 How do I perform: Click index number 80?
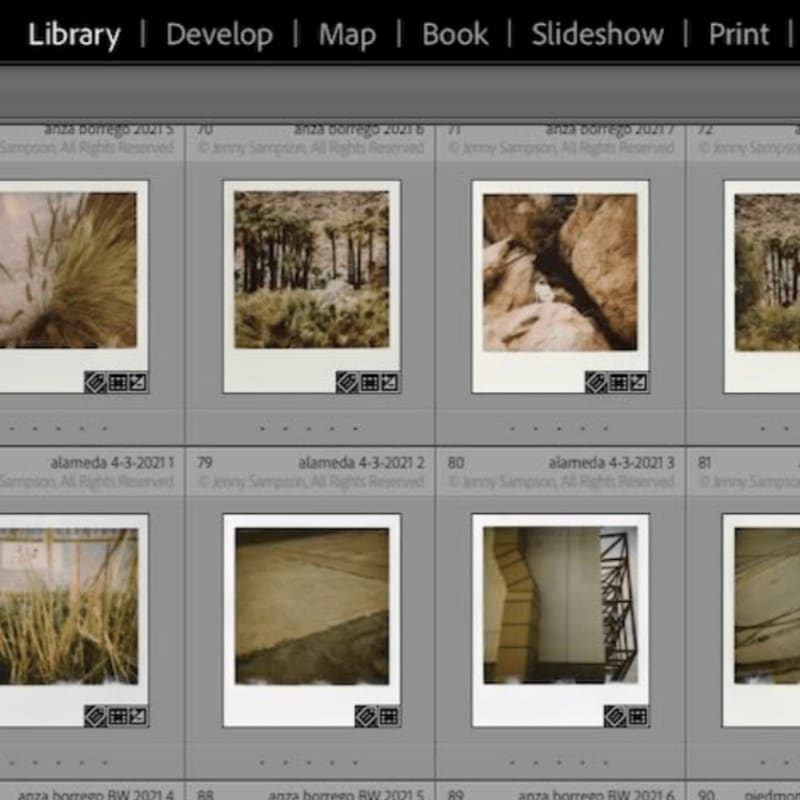tap(456, 463)
